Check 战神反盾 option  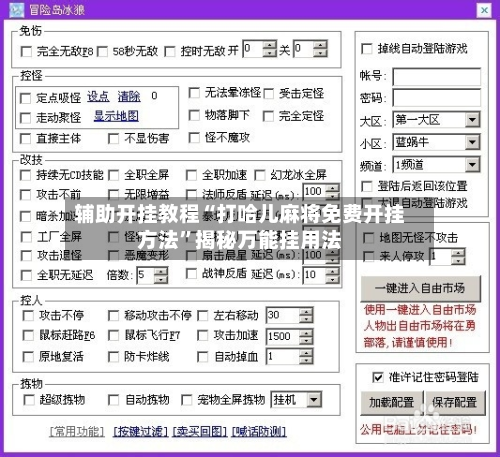(x=191, y=274)
